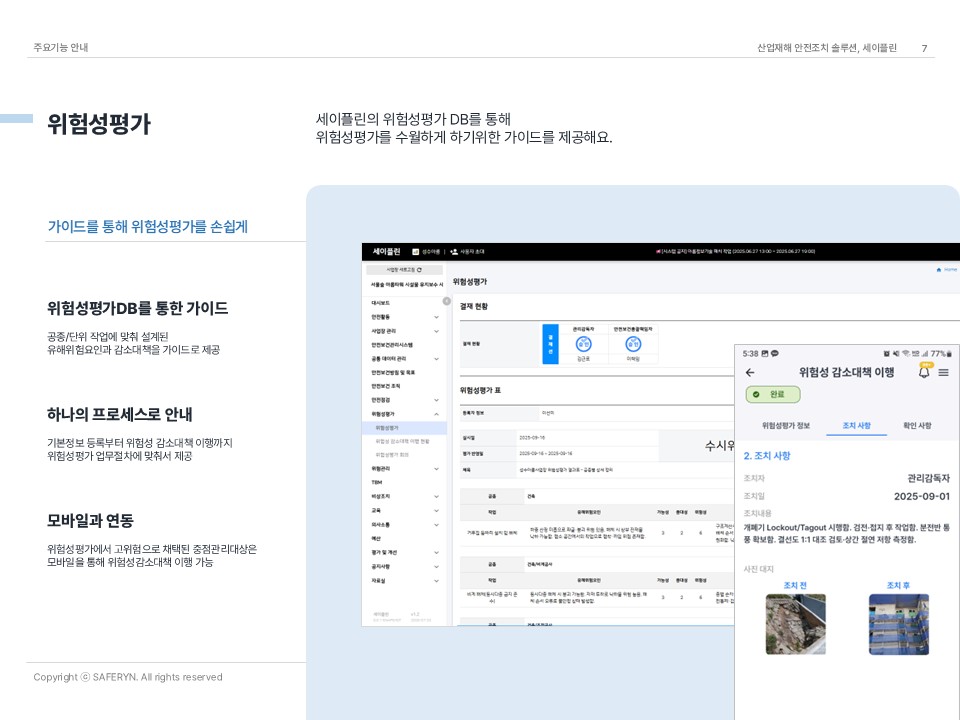Click the green 완료 status badge
Viewport: 960px width, 720px height.
coord(772,395)
